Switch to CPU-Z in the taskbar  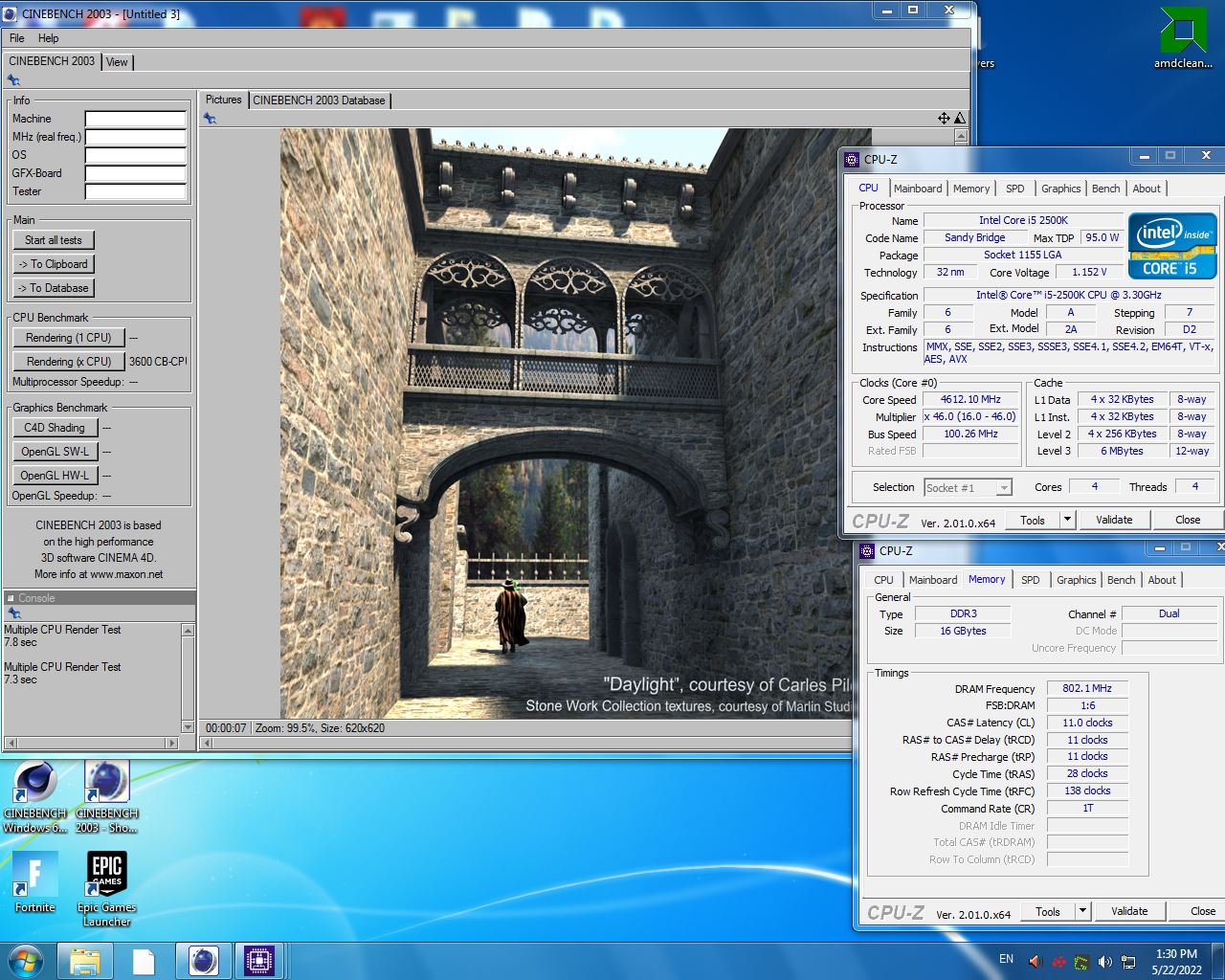[x=259, y=961]
